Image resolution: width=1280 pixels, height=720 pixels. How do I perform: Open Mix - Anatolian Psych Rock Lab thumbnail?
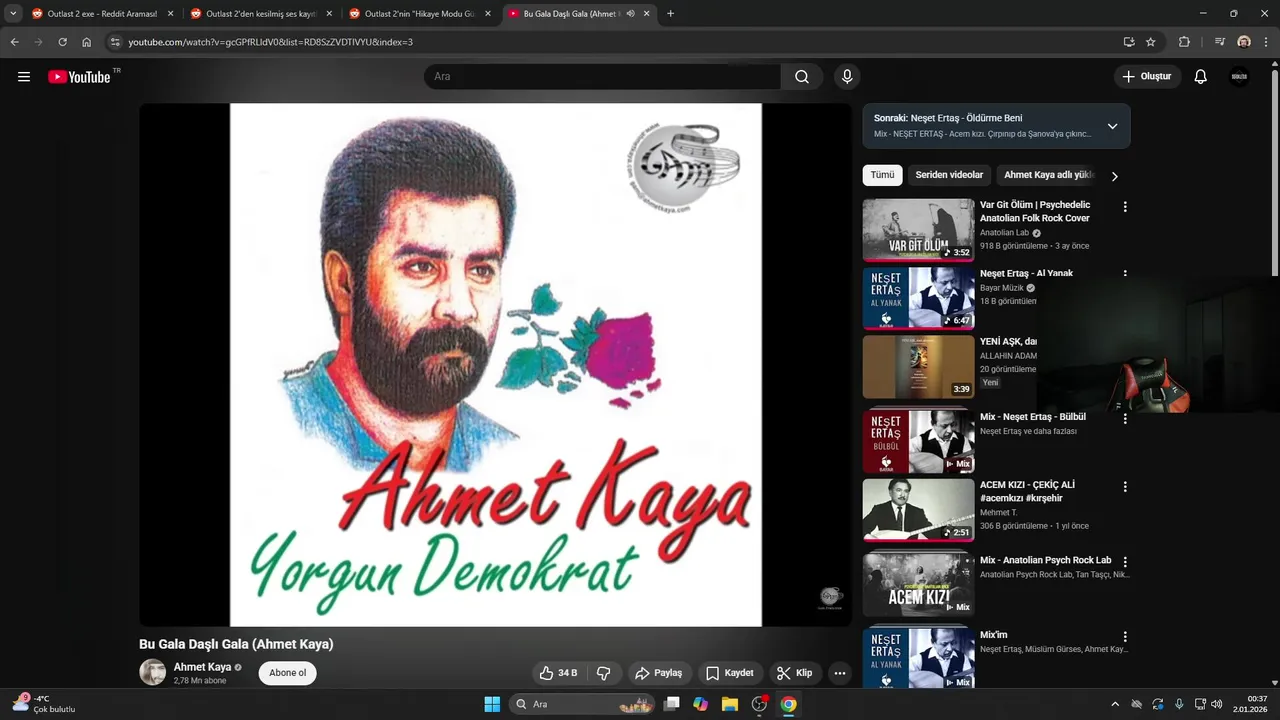(x=918, y=585)
